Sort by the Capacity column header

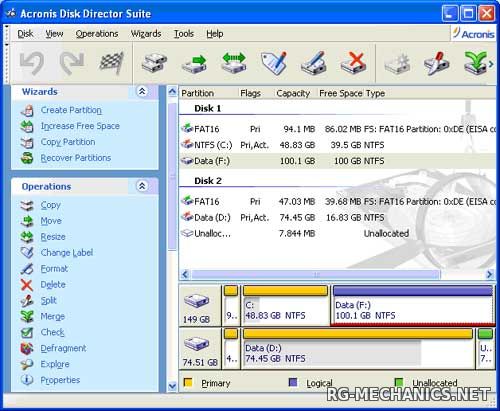coord(293,93)
